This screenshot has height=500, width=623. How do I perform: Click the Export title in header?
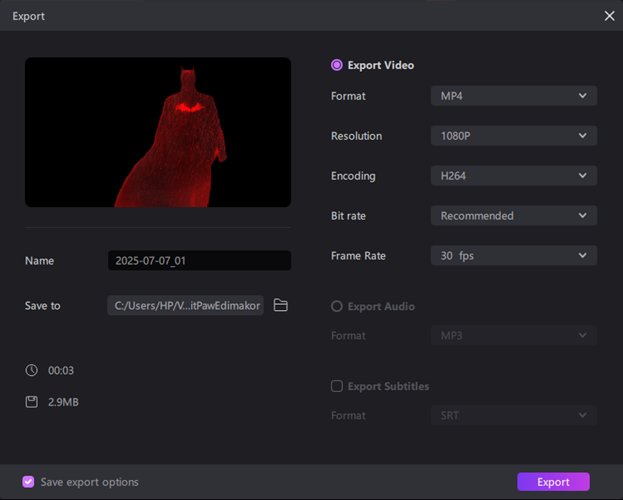[x=28, y=16]
